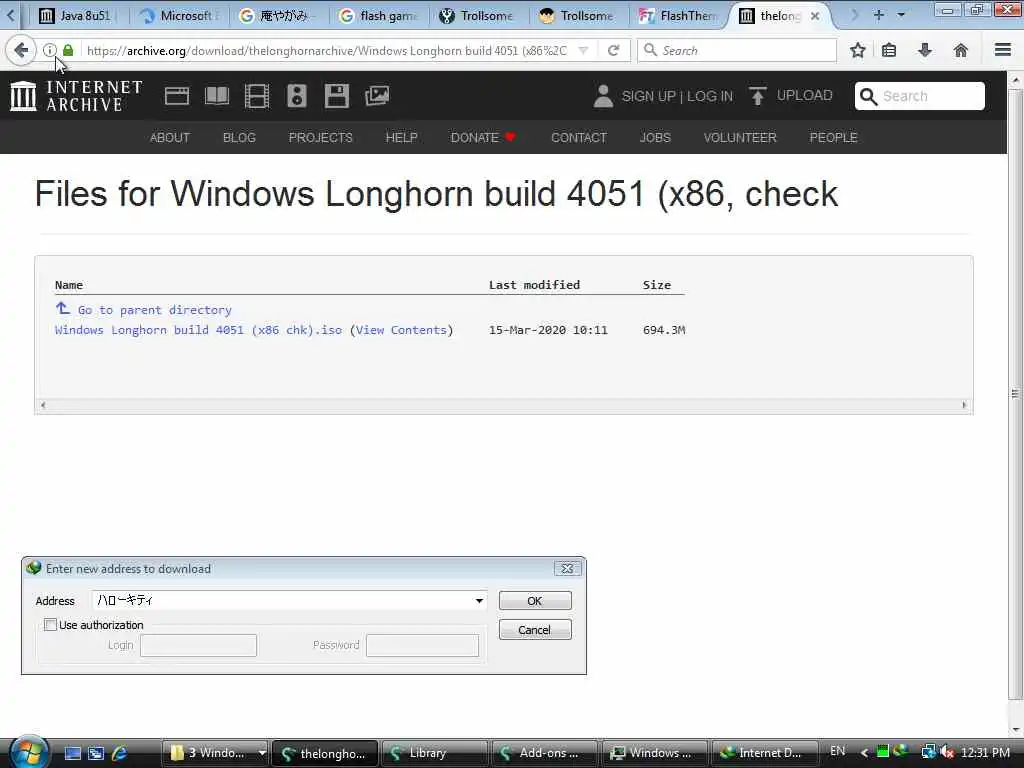
Task: Open the bookmarks list icon
Action: pos(889,50)
